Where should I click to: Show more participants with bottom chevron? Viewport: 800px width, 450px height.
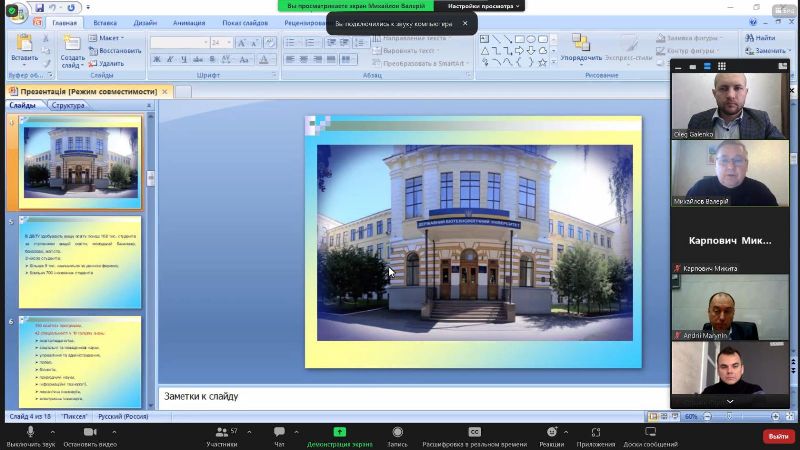pyautogui.click(x=729, y=401)
